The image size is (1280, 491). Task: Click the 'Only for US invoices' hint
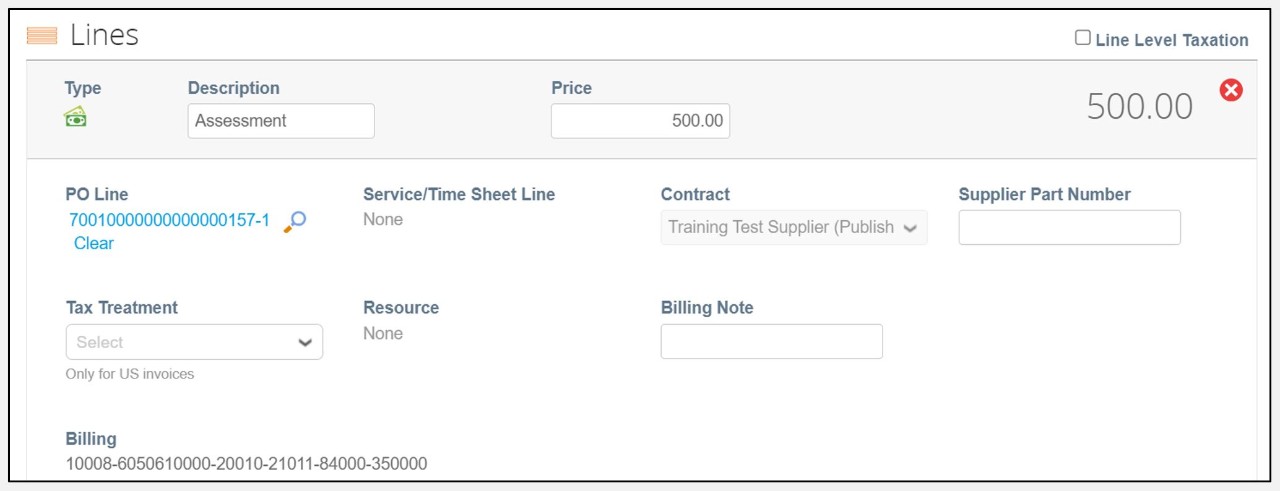[x=130, y=374]
